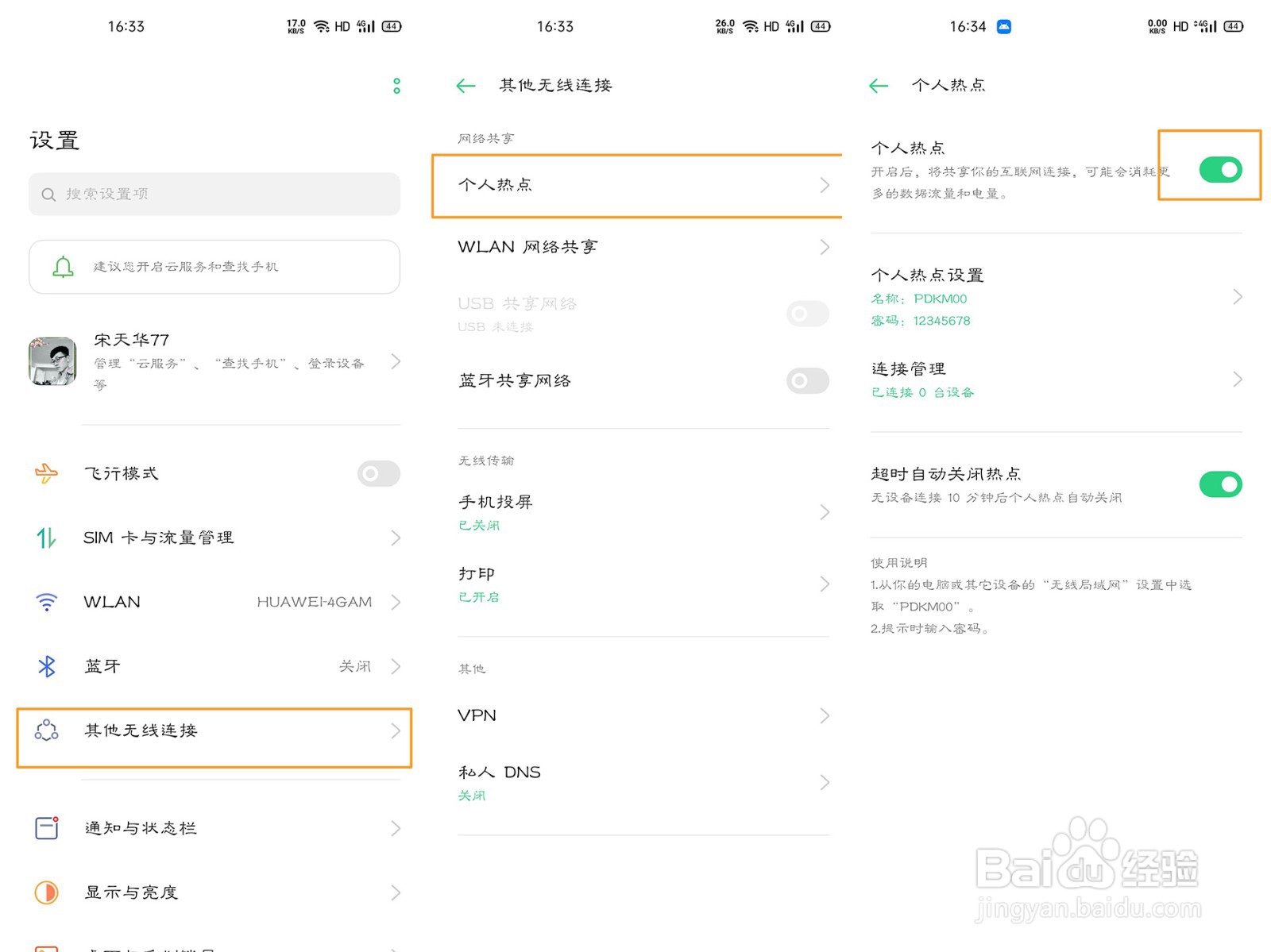The height and width of the screenshot is (952, 1271).
Task: Open the three-dot overflow menu
Action: tap(396, 86)
